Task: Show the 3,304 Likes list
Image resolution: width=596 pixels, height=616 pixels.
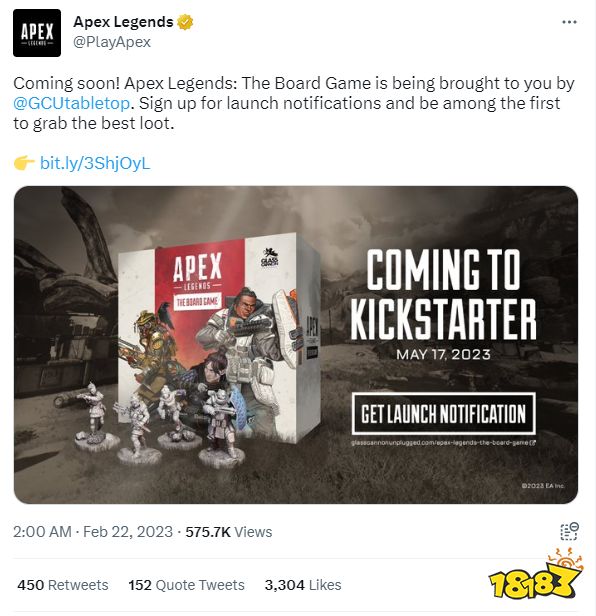Action: coord(303,585)
